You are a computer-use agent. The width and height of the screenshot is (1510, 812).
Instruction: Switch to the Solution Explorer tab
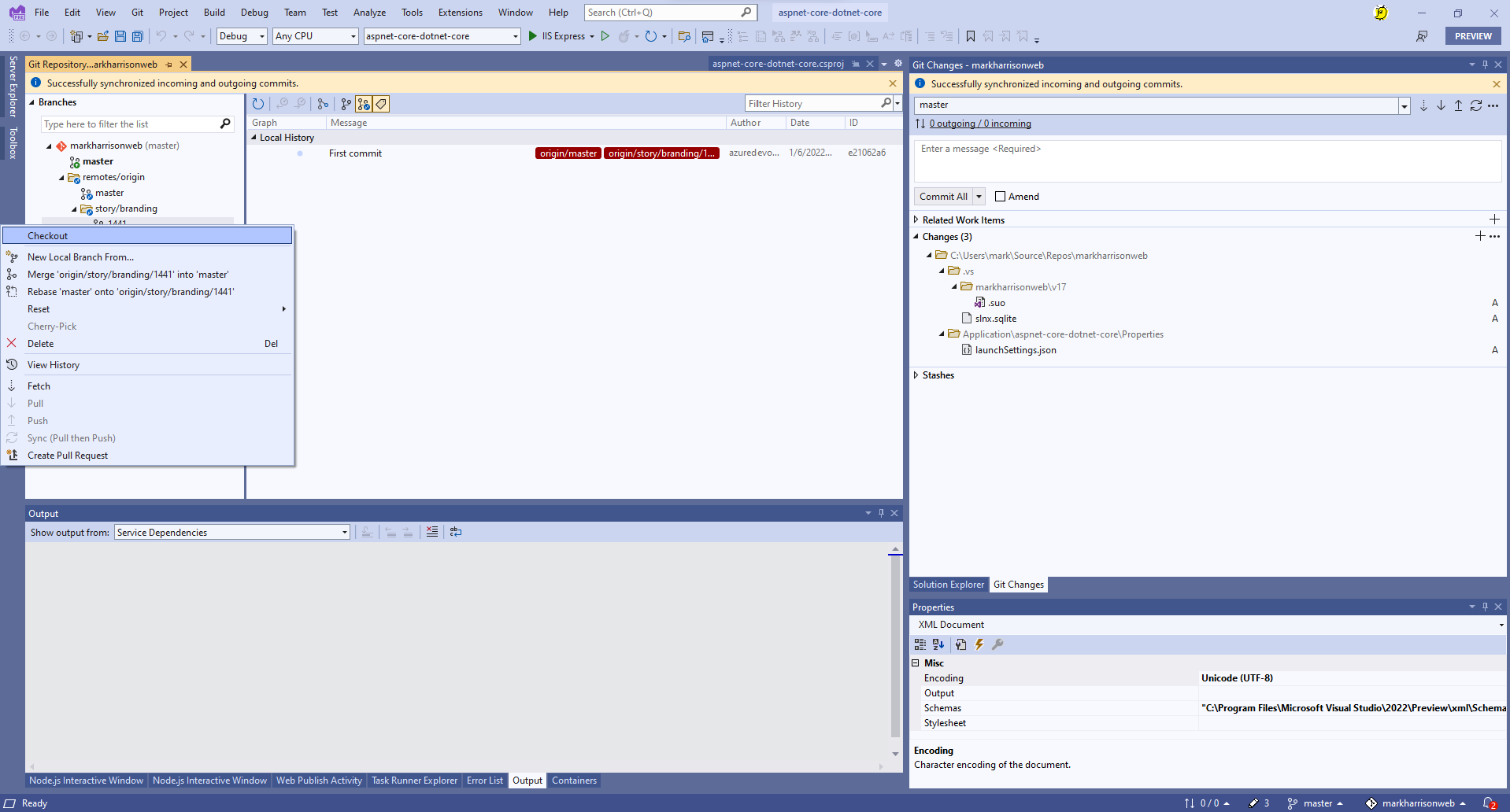[x=948, y=585]
